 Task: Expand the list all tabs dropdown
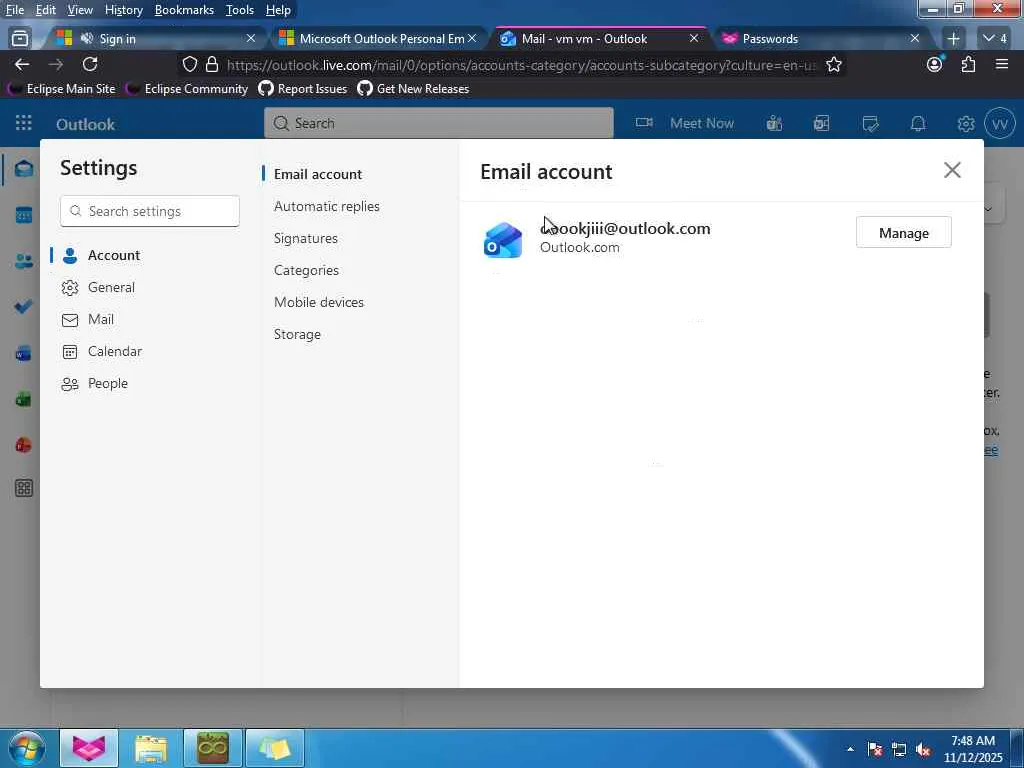995,39
